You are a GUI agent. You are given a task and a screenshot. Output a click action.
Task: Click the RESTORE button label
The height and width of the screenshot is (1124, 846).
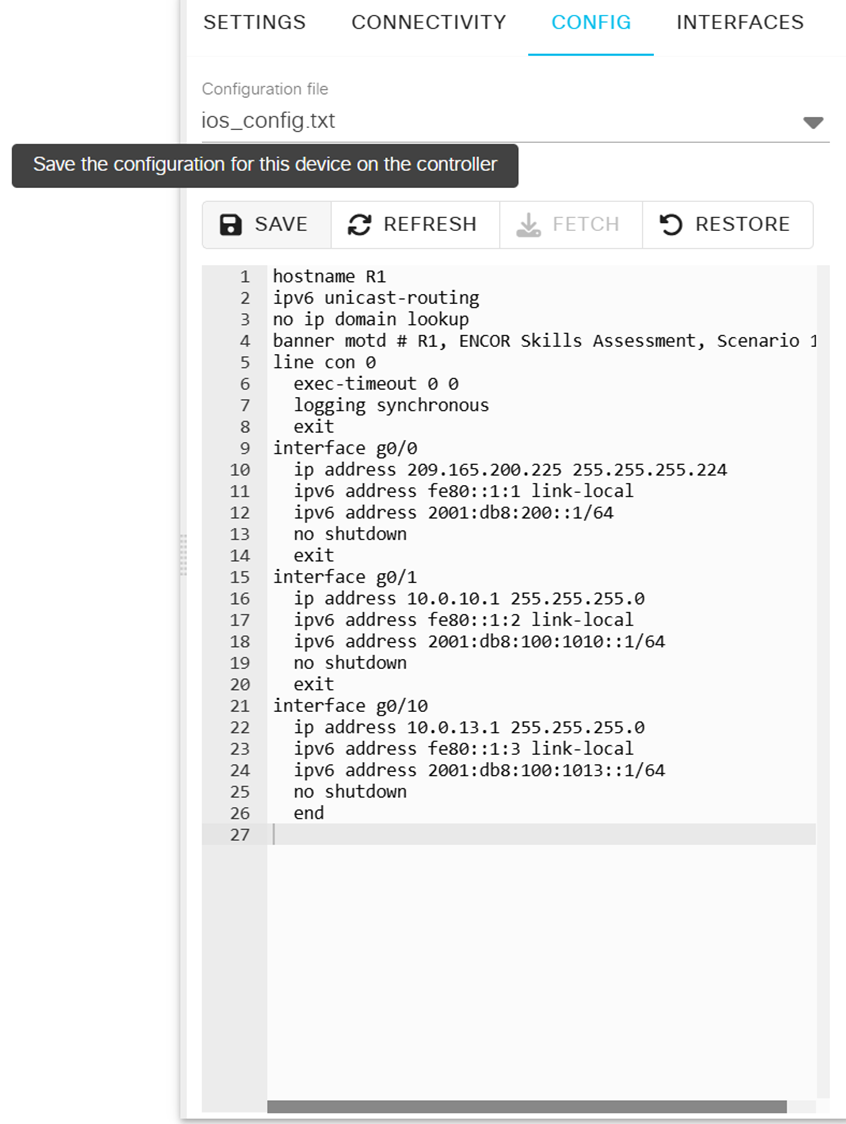pyautogui.click(x=743, y=224)
